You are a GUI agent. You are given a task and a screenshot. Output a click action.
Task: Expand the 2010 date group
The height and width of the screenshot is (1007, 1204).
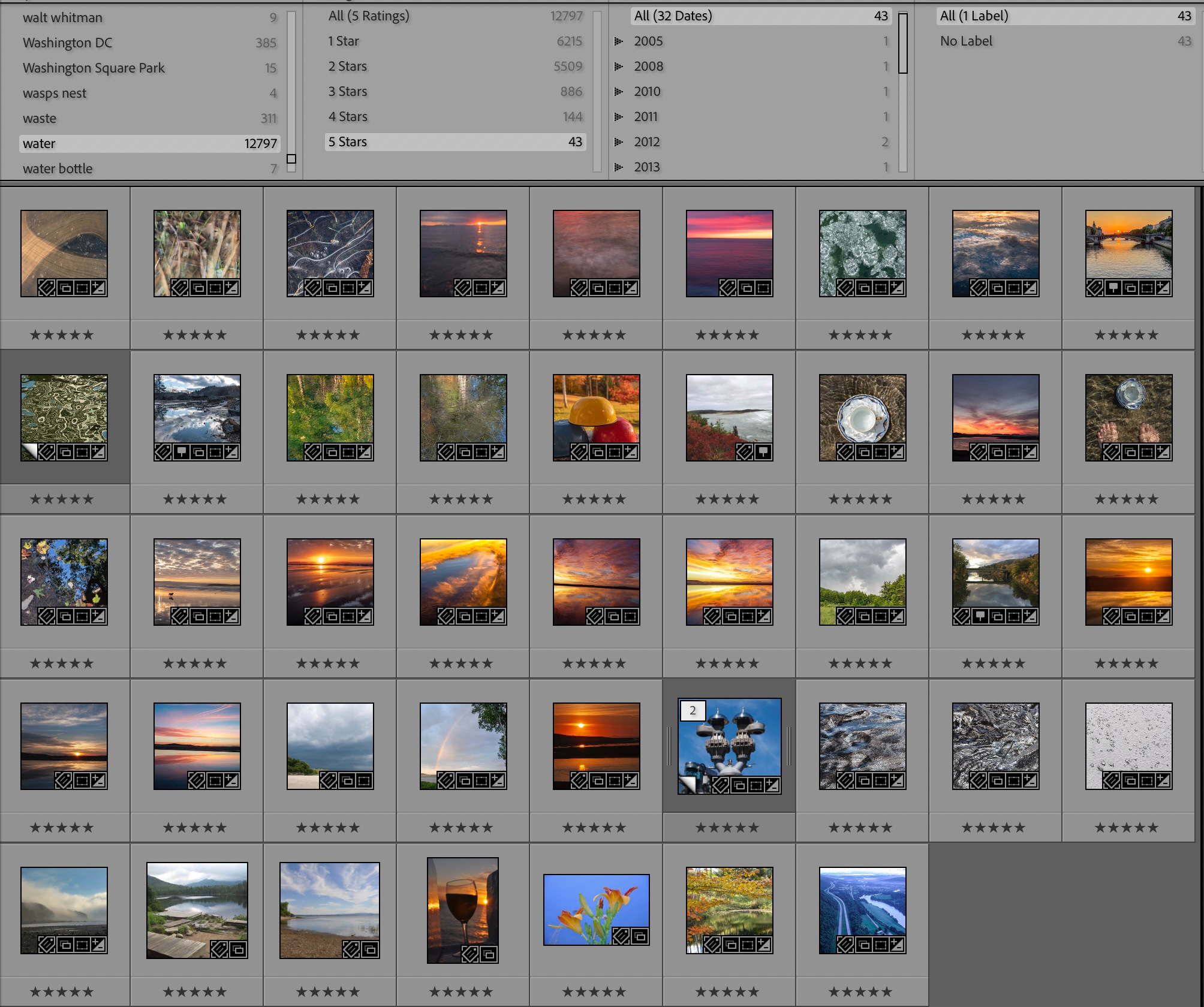pyautogui.click(x=618, y=92)
